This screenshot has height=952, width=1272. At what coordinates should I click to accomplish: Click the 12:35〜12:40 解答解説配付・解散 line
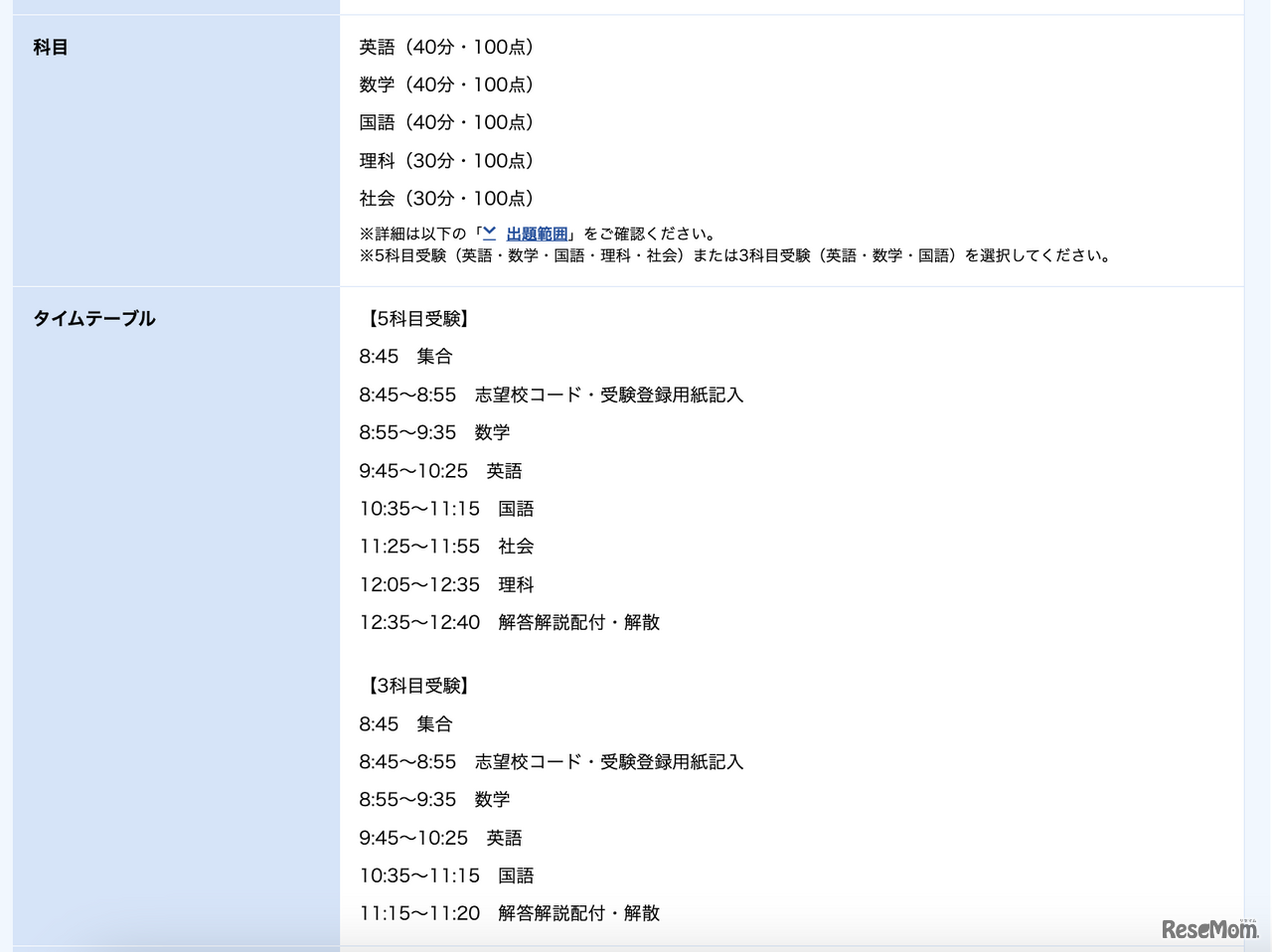coord(510,622)
